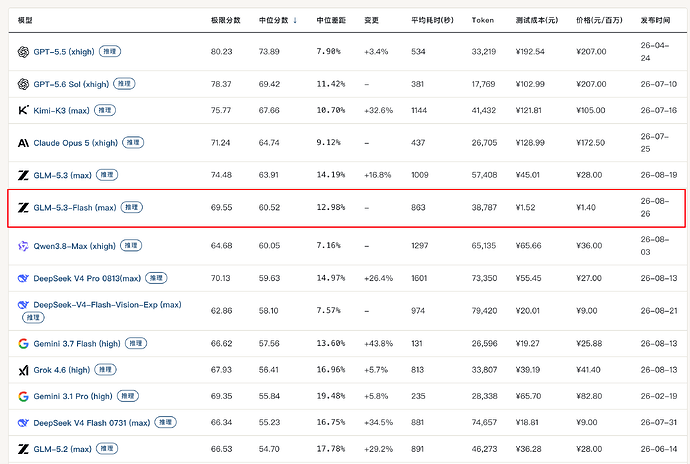
Task: Open the GPT-5.5 (xhigh) model link
Action: [64, 52]
